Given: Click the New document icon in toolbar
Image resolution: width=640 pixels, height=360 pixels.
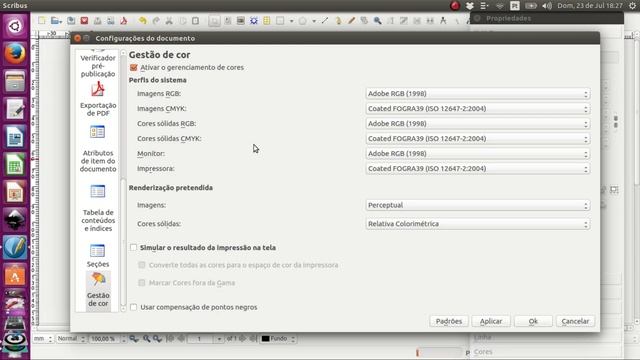Looking at the screenshot, I should (42, 20).
